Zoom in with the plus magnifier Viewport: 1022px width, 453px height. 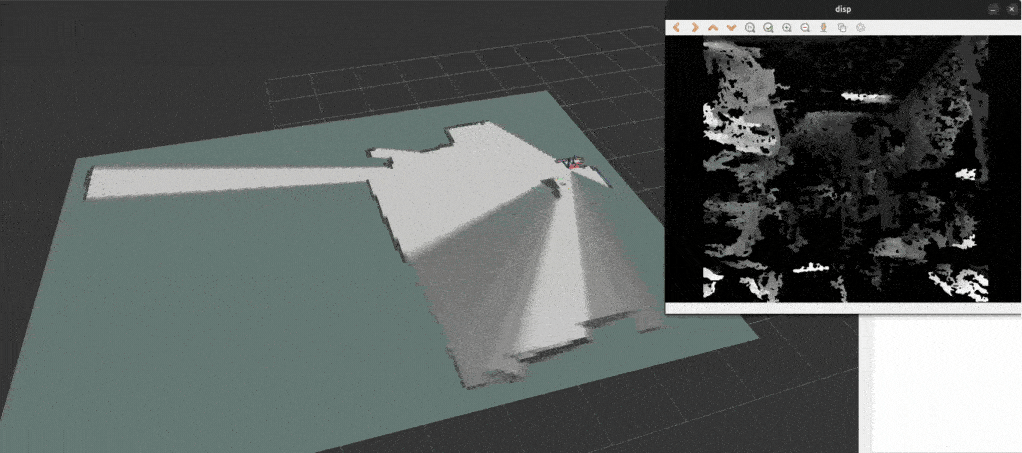coord(787,27)
